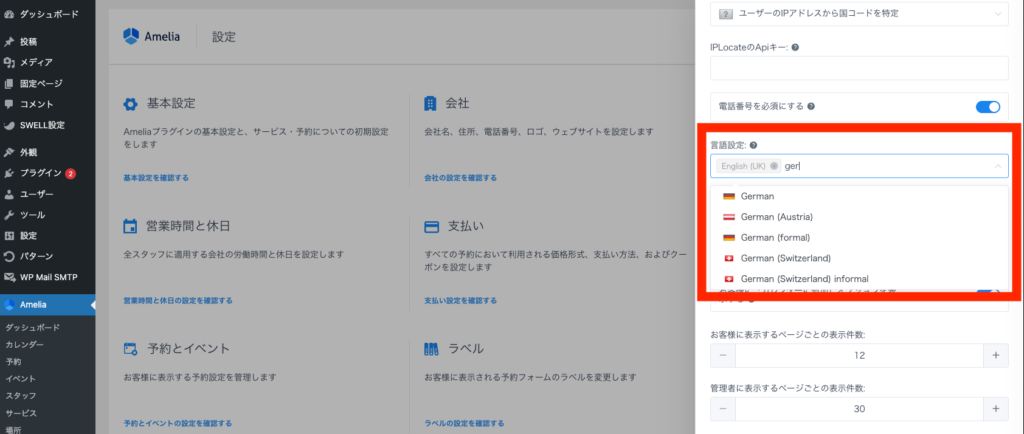Viewport: 1024px width, 434px height.
Task: Click the 支払いの設定を確認する link
Action: coord(460,300)
